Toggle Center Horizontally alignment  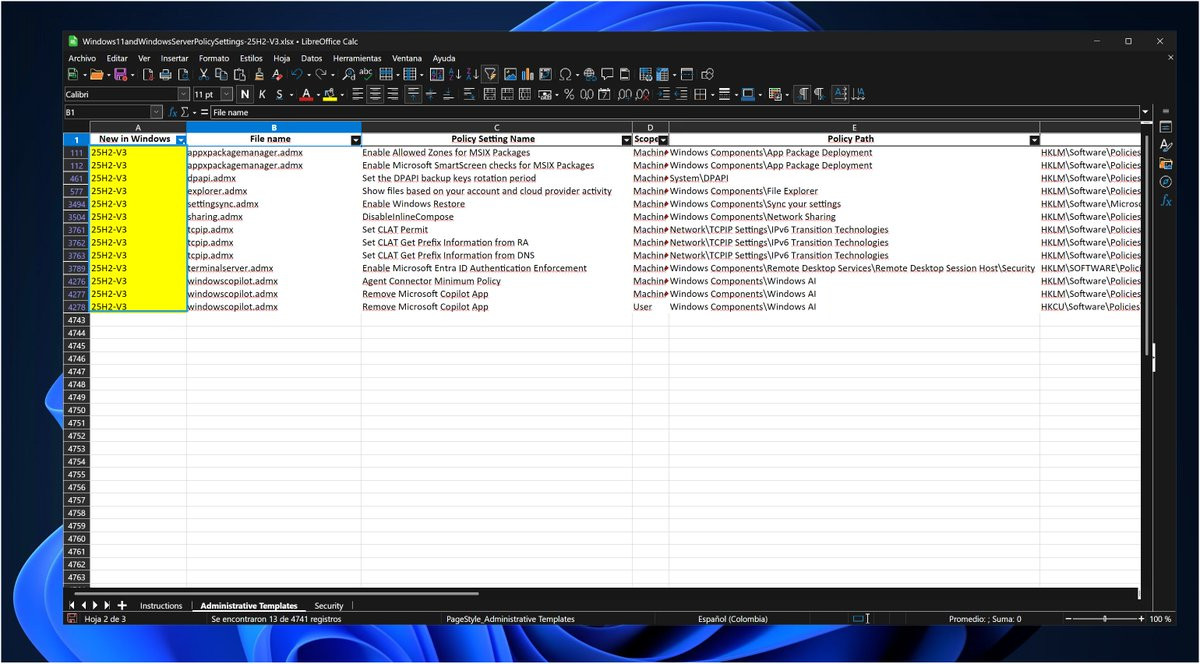(x=375, y=94)
